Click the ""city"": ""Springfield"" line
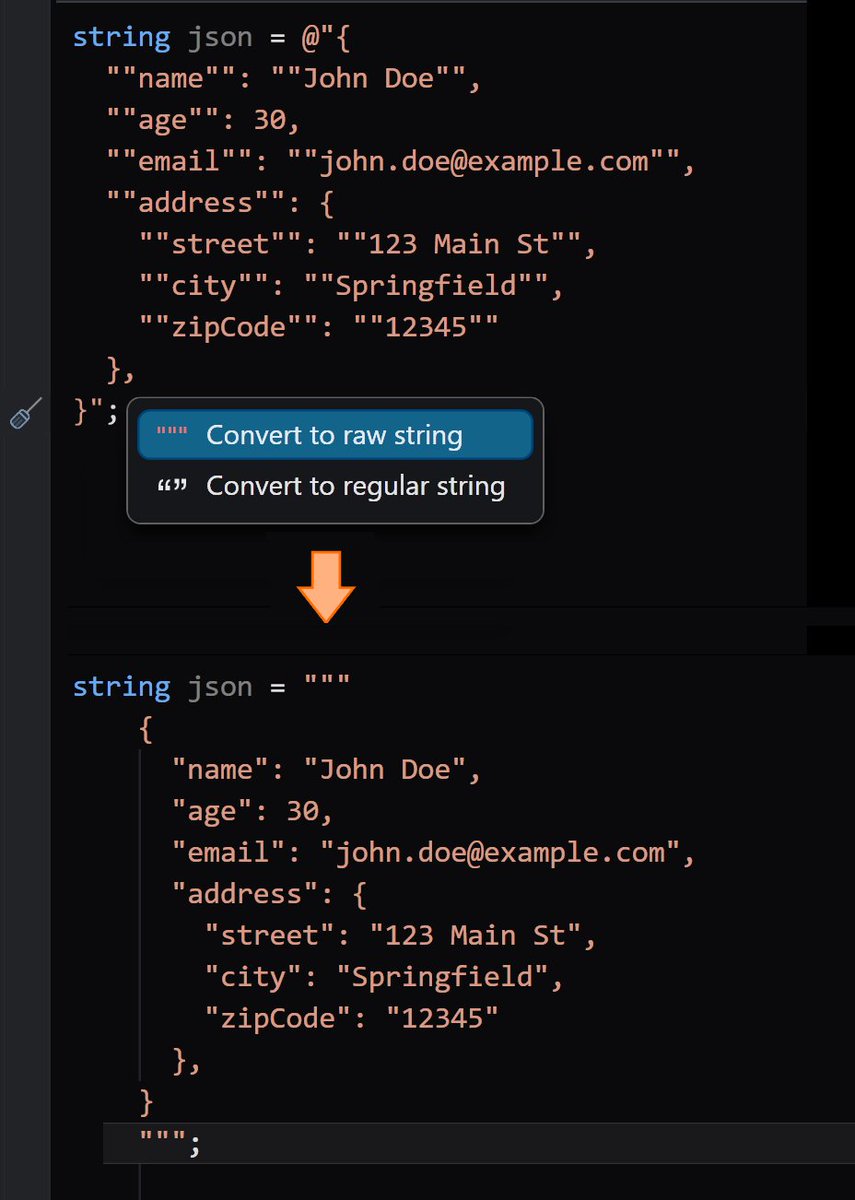 pyautogui.click(x=352, y=285)
